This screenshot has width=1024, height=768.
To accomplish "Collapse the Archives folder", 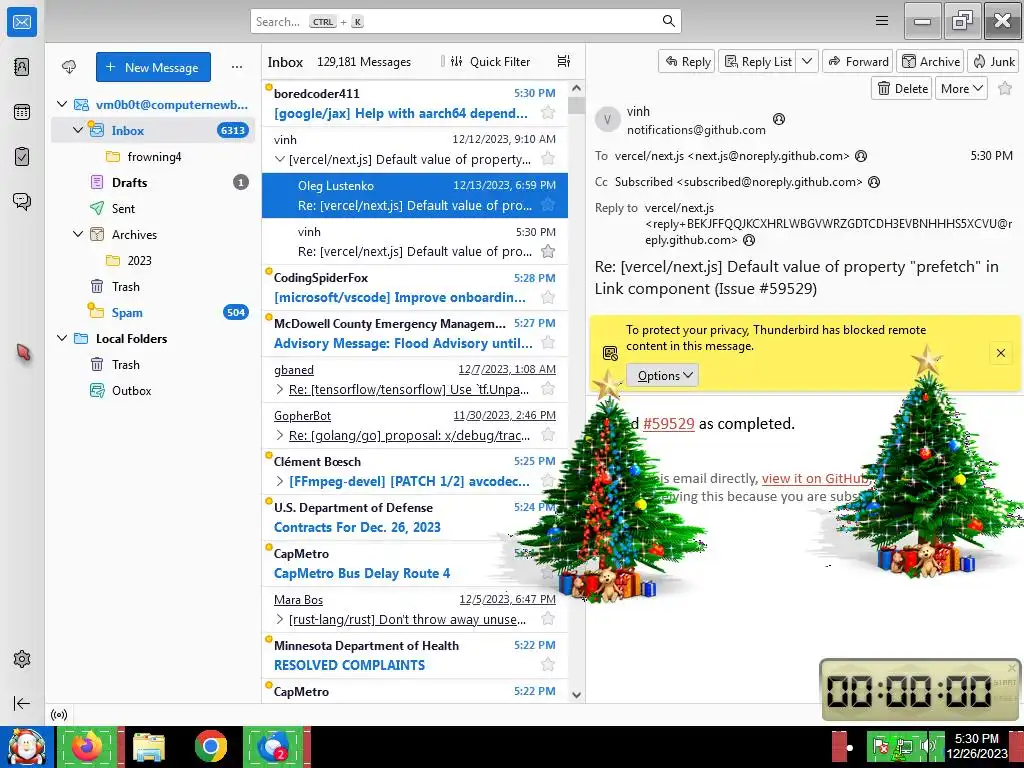I will coord(78,234).
